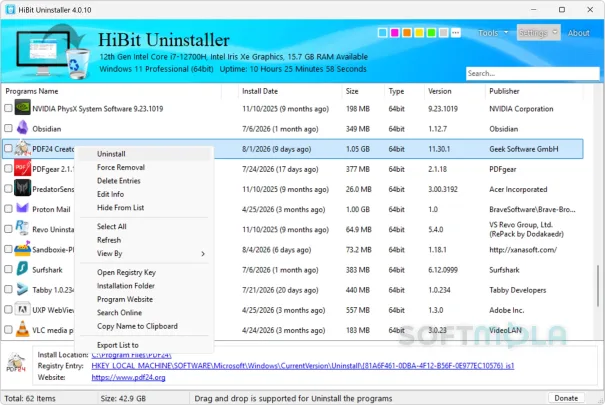The width and height of the screenshot is (605, 405).
Task: Open the Tools dropdown menu
Action: [493, 33]
